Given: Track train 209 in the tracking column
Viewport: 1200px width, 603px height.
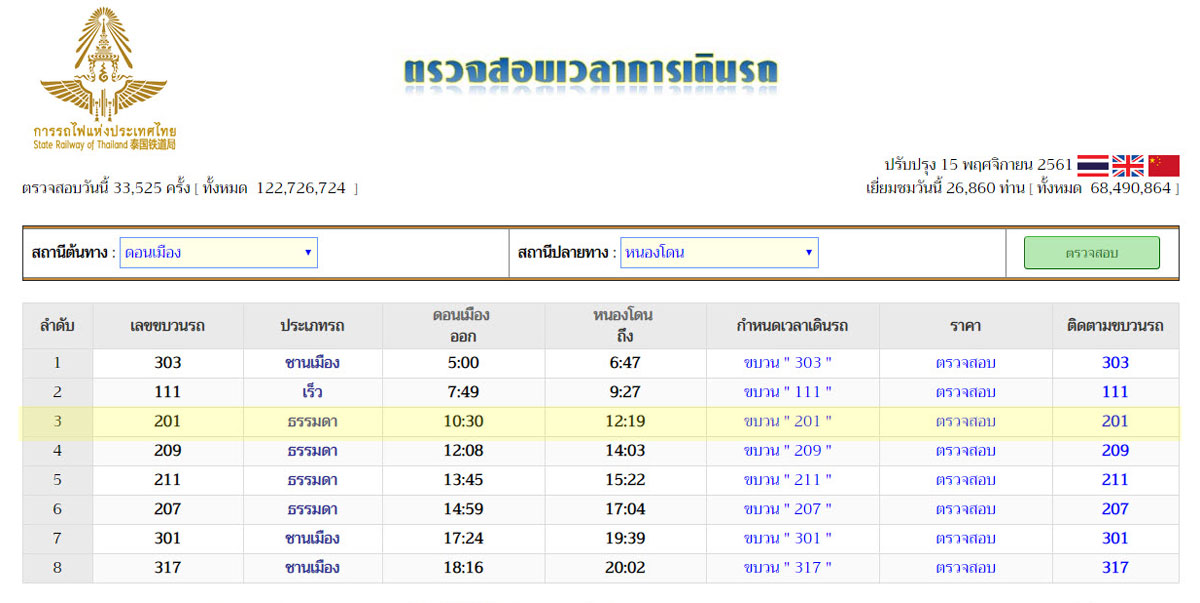Looking at the screenshot, I should pyautogui.click(x=1115, y=451).
